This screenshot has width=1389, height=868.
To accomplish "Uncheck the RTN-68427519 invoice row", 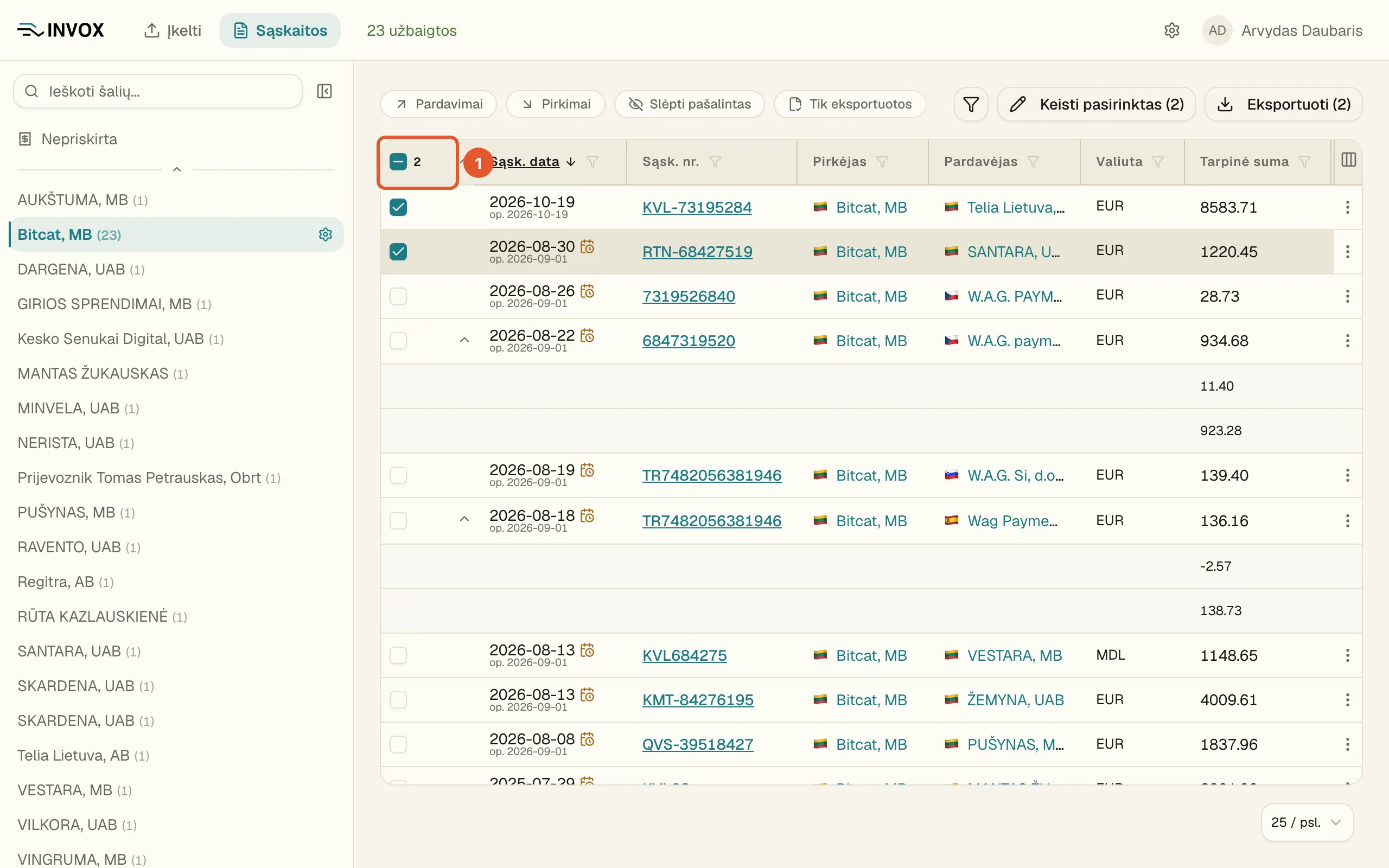I will (x=398, y=251).
